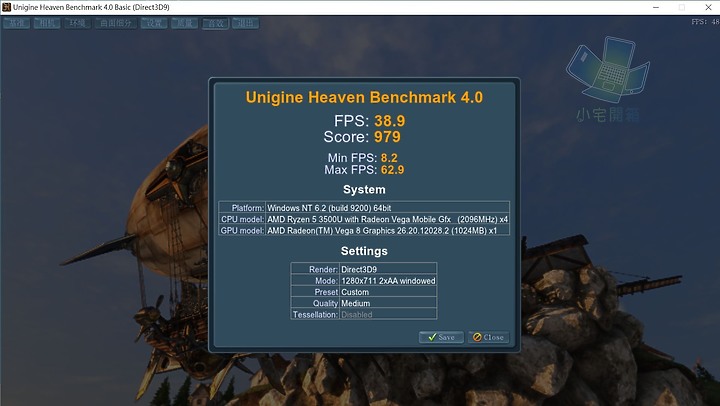The height and width of the screenshot is (406, 720).
Task: Click the Custom preset value cell
Action: (388, 292)
